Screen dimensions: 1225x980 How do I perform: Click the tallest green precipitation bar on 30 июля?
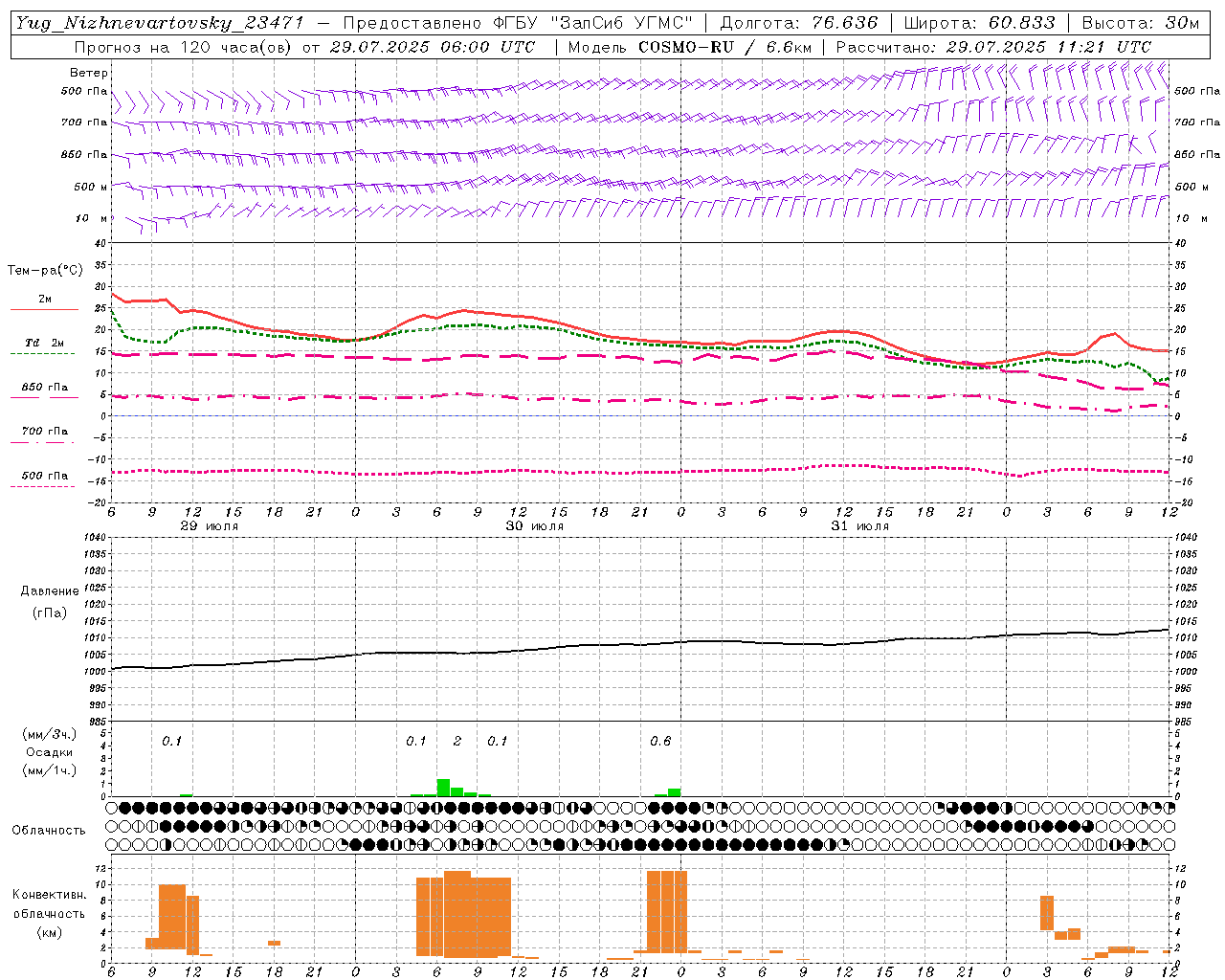[443, 788]
